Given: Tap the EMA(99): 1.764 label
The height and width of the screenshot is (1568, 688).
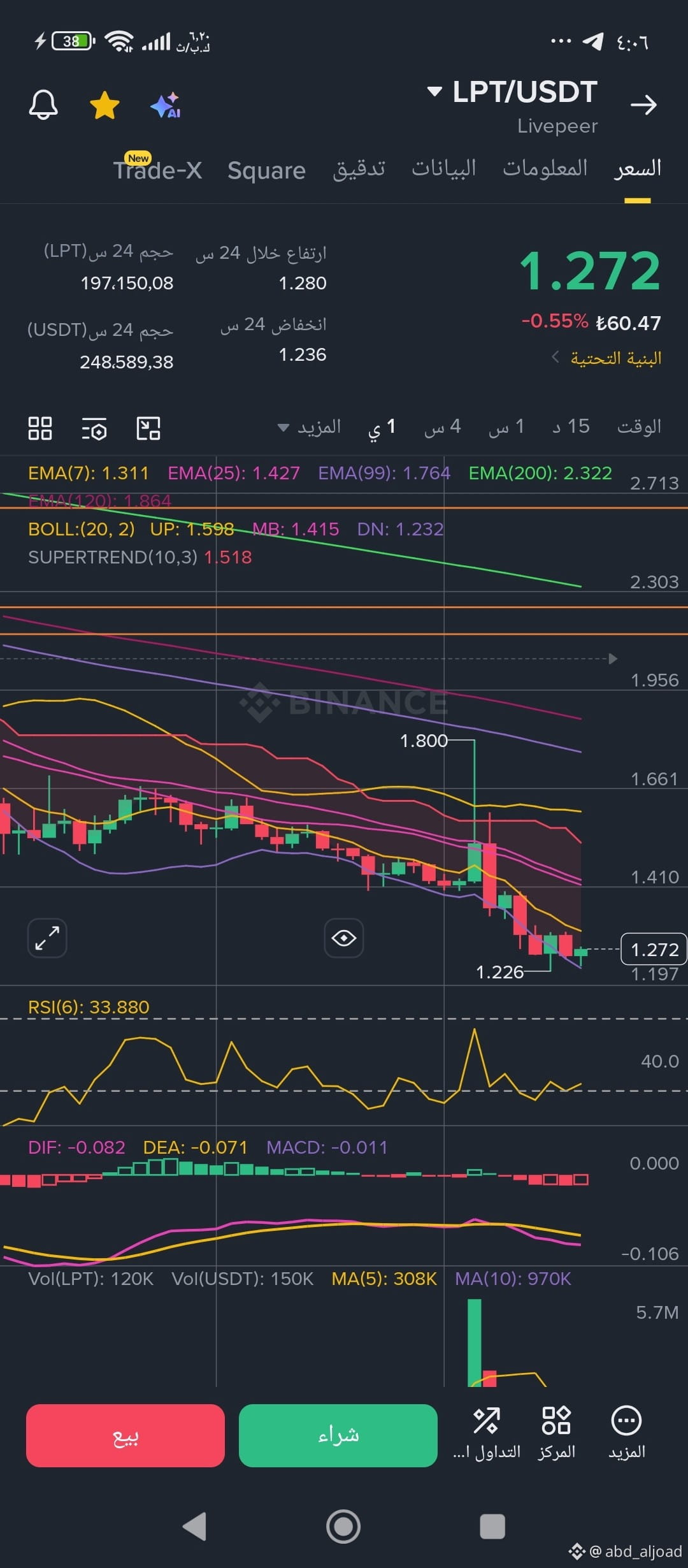Looking at the screenshot, I should coord(384,473).
